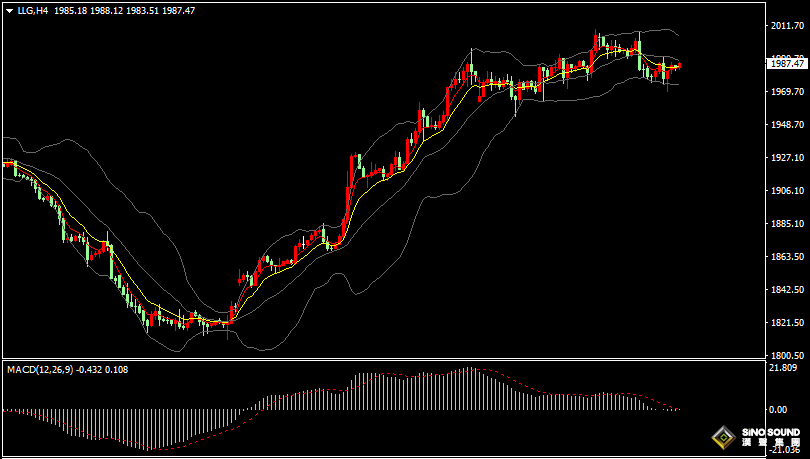Click the 1948.70 price axis label
The width and height of the screenshot is (810, 459).
[787, 125]
